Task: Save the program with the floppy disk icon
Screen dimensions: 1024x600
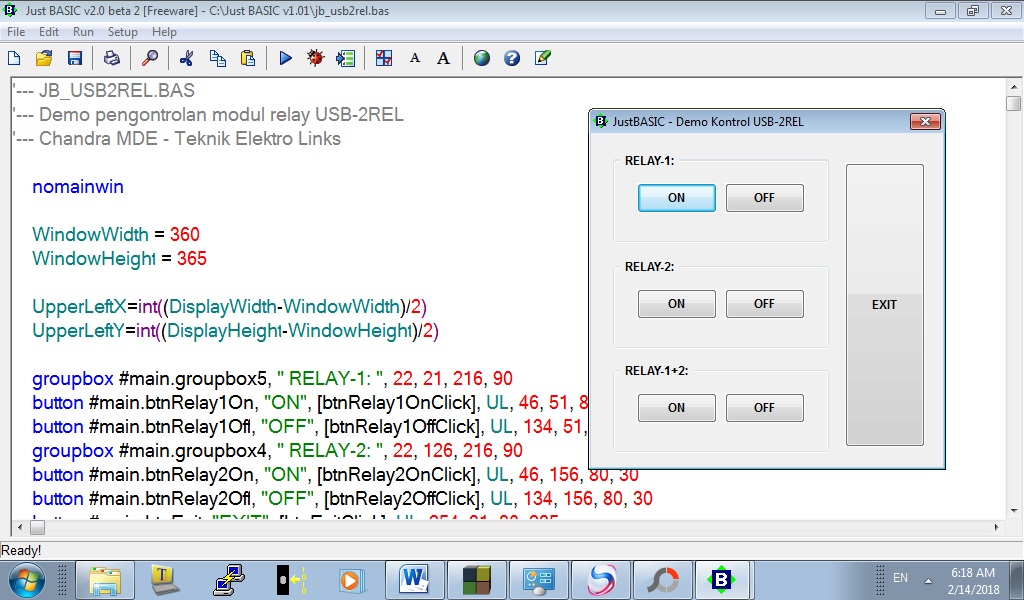Action: [74, 58]
